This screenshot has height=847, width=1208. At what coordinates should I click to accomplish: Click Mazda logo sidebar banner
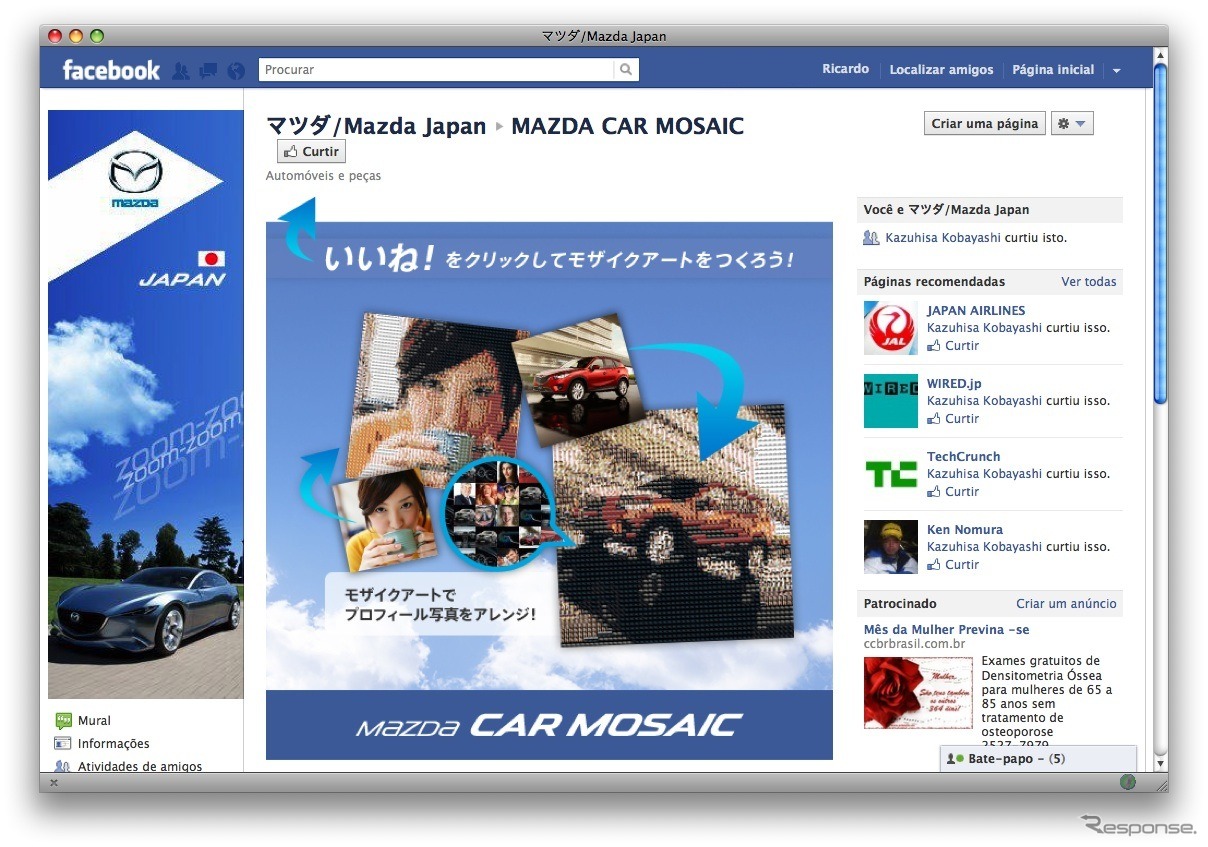pos(146,404)
